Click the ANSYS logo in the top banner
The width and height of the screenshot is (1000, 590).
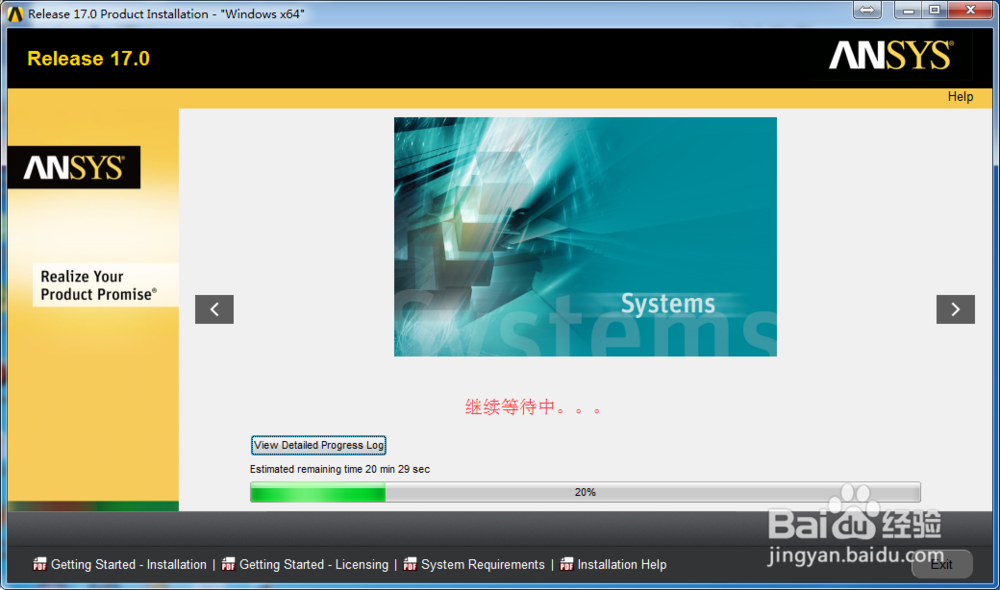[891, 55]
